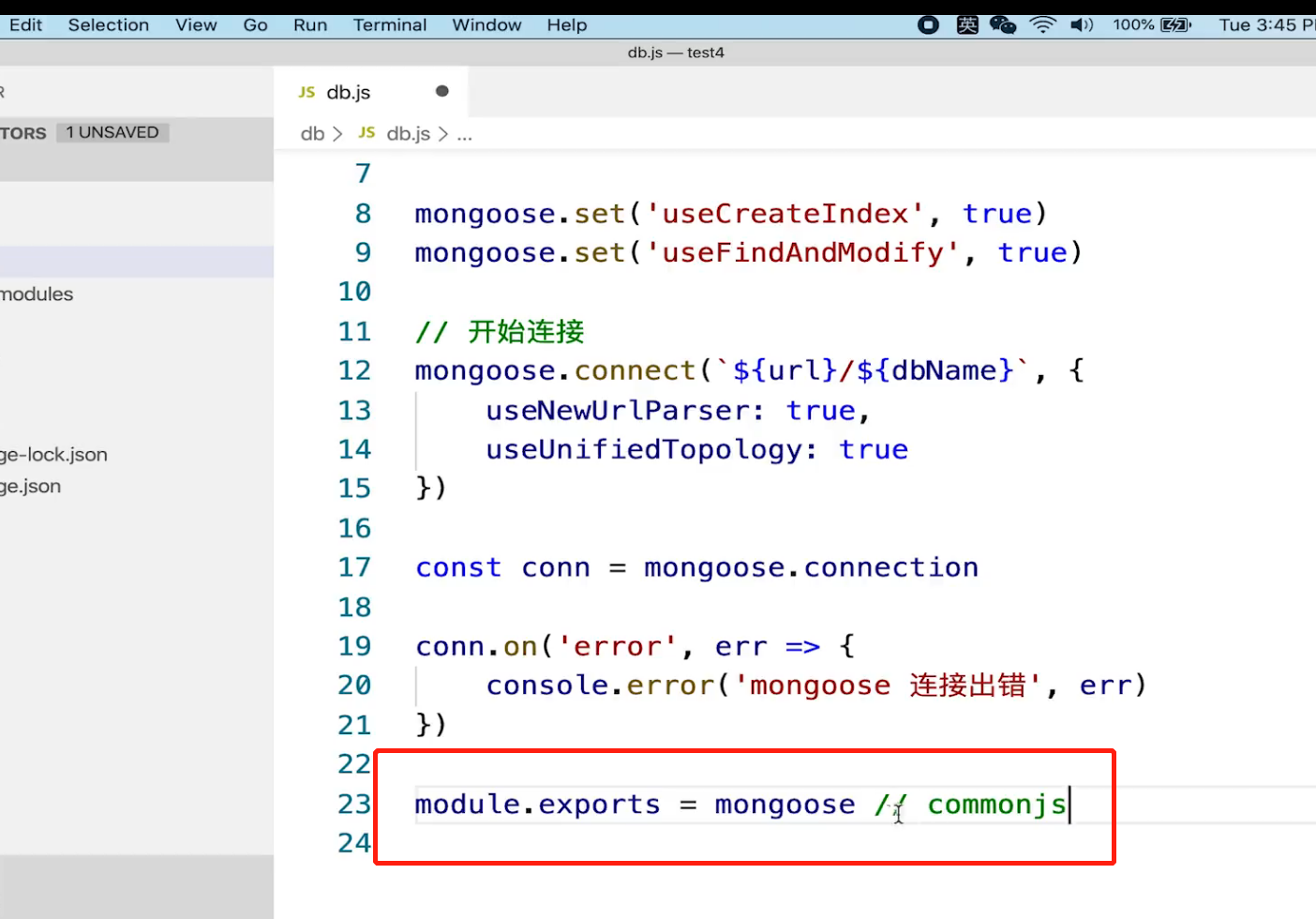The width and height of the screenshot is (1316, 919).
Task: Click the const keyword on line 17
Action: click(458, 568)
